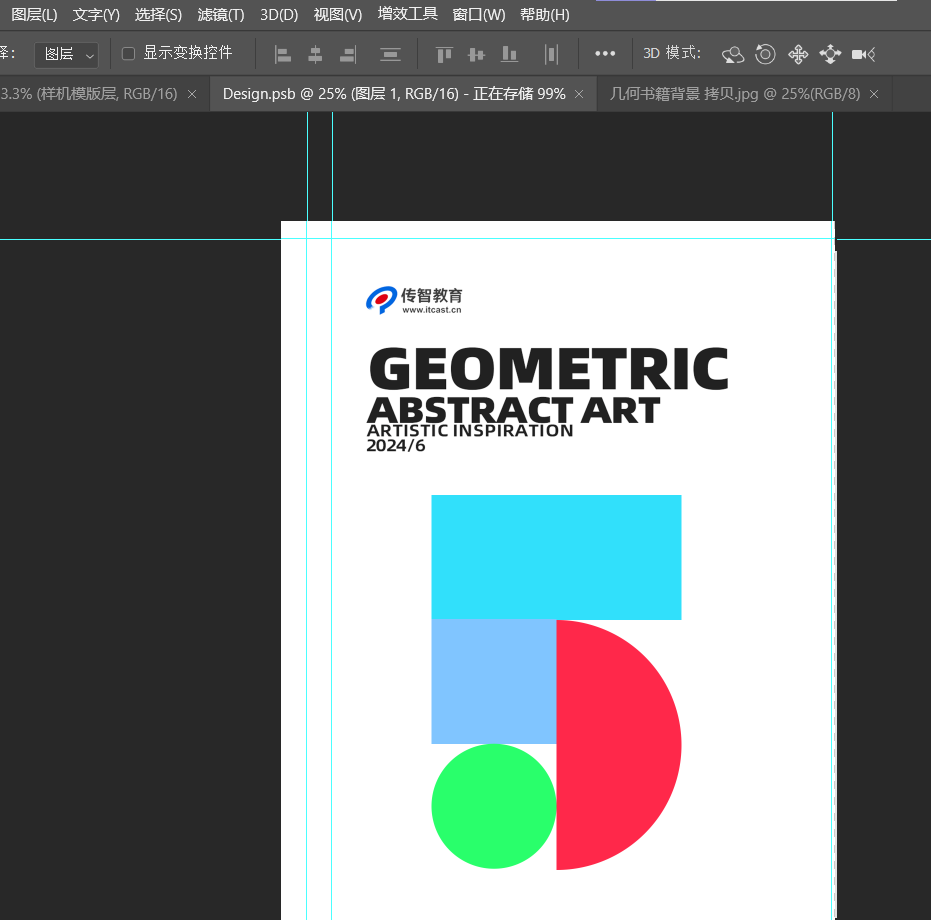Close the Design.psb document tab
The image size is (931, 920).
579,94
